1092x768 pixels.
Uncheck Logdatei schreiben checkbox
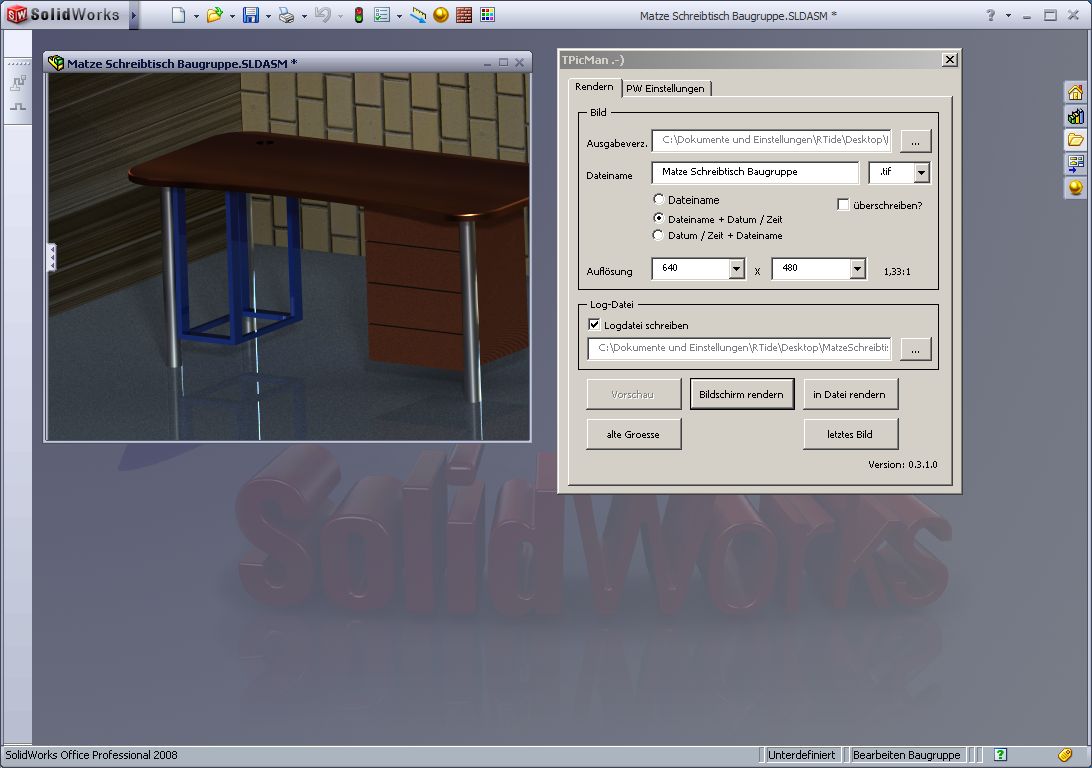pos(594,325)
